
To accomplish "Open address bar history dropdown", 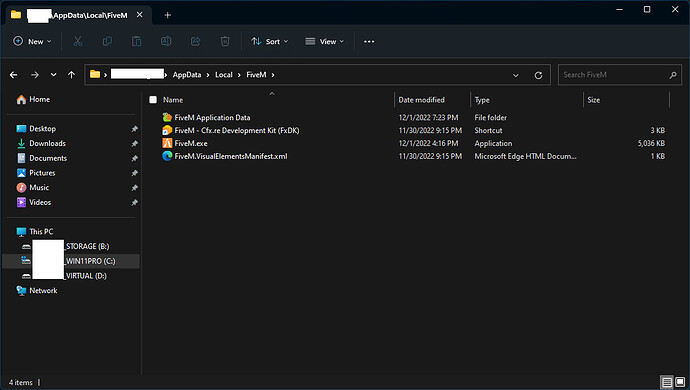I will click(516, 75).
